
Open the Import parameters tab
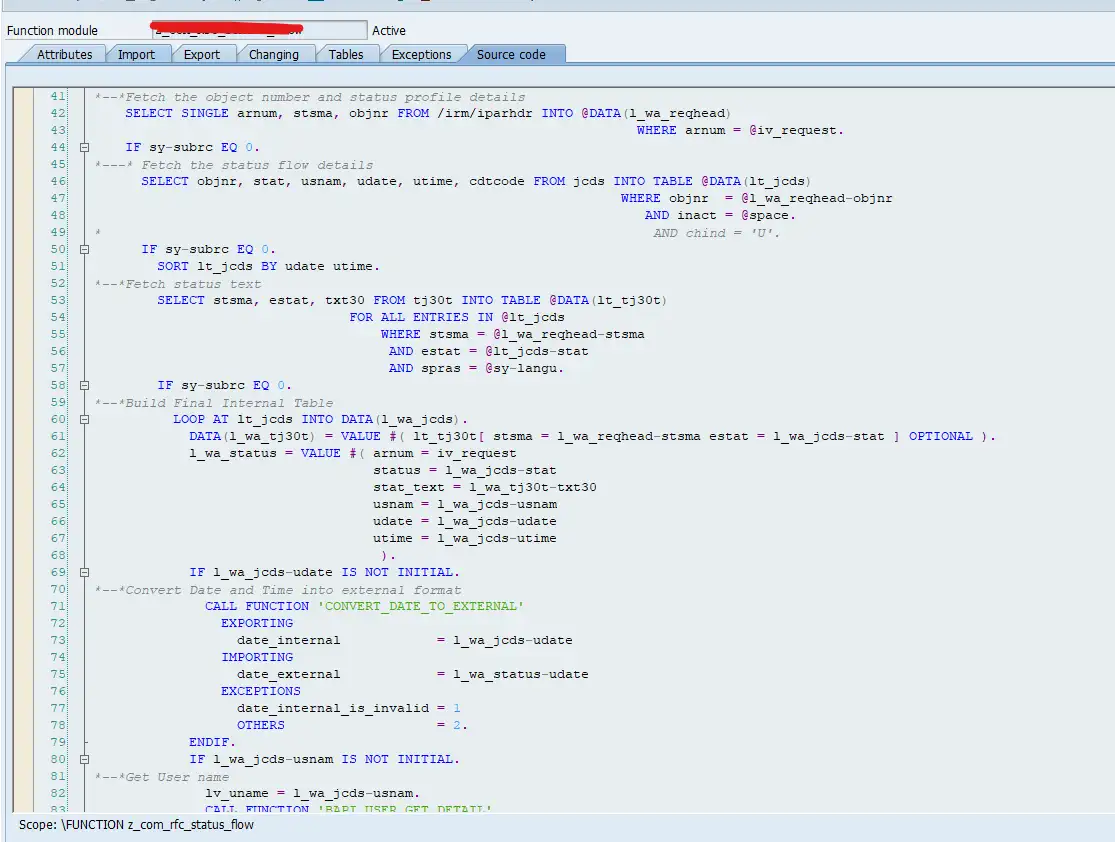137,55
